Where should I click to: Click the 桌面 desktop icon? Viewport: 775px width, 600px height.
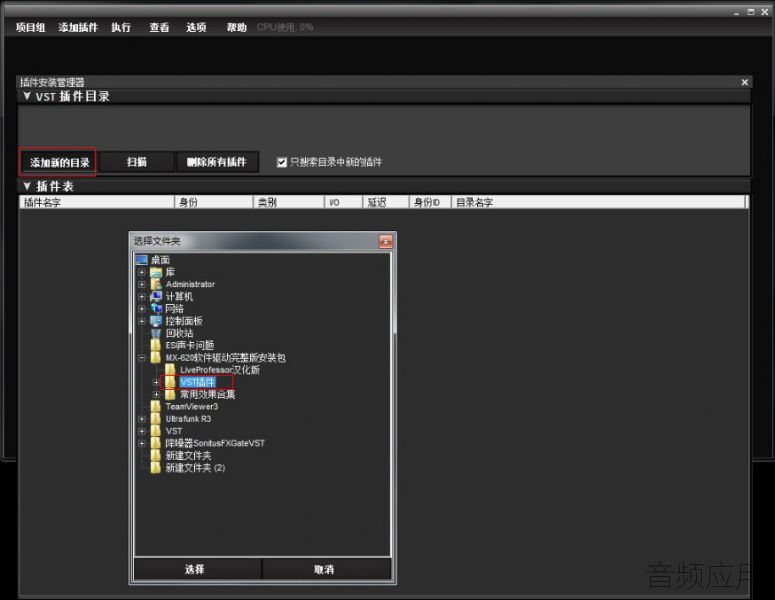142,259
